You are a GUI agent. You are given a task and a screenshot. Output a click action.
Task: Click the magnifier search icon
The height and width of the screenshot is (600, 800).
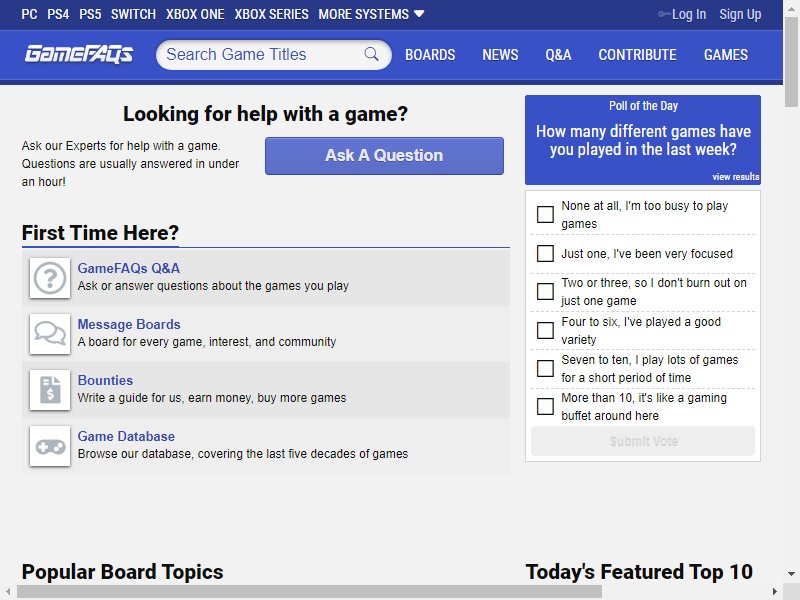tap(371, 54)
